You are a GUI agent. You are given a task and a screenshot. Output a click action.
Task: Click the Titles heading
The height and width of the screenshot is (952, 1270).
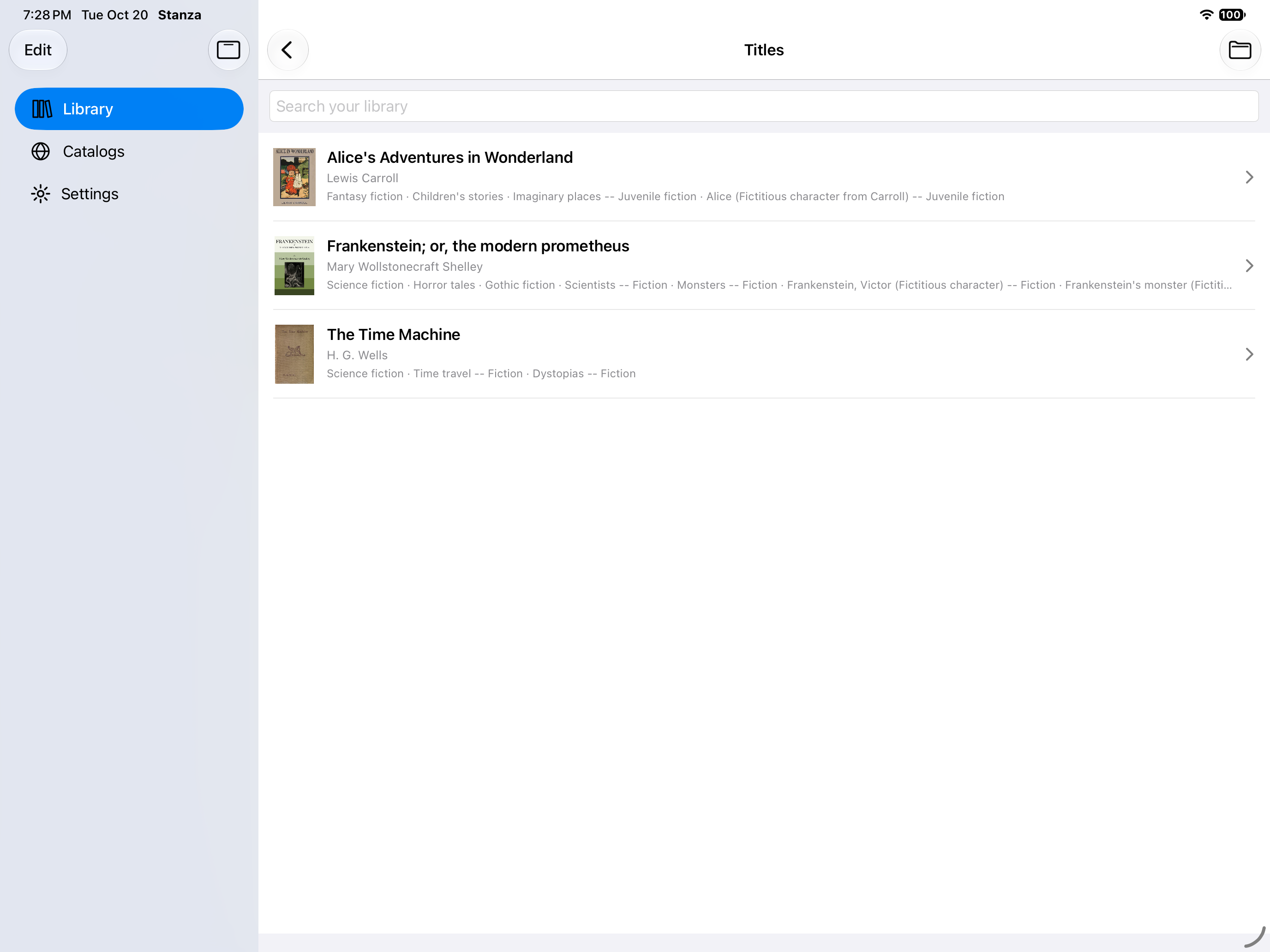coord(764,50)
